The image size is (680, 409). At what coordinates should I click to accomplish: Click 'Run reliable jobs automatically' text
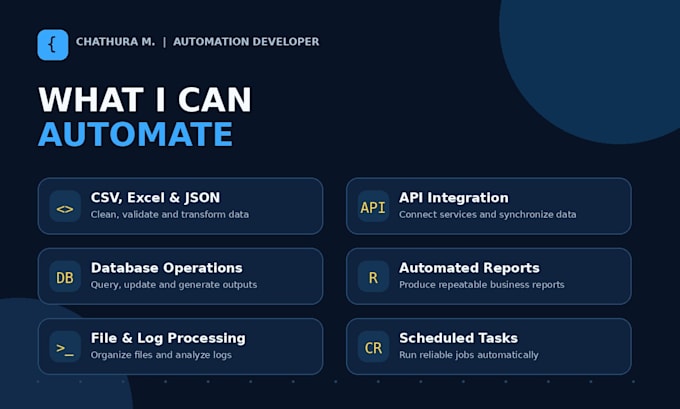point(468,355)
